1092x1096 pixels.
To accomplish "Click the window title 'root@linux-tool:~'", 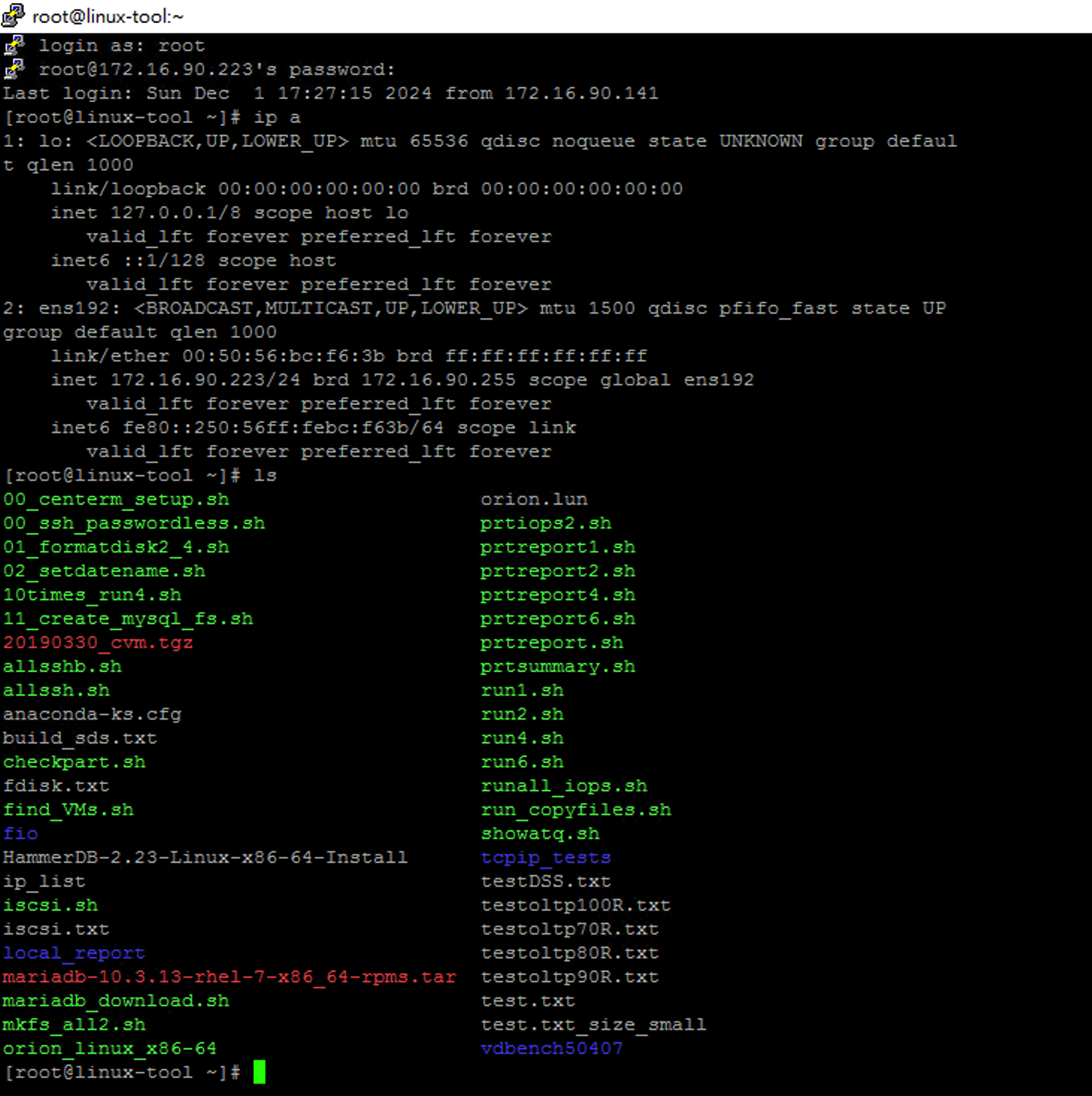I will (108, 16).
